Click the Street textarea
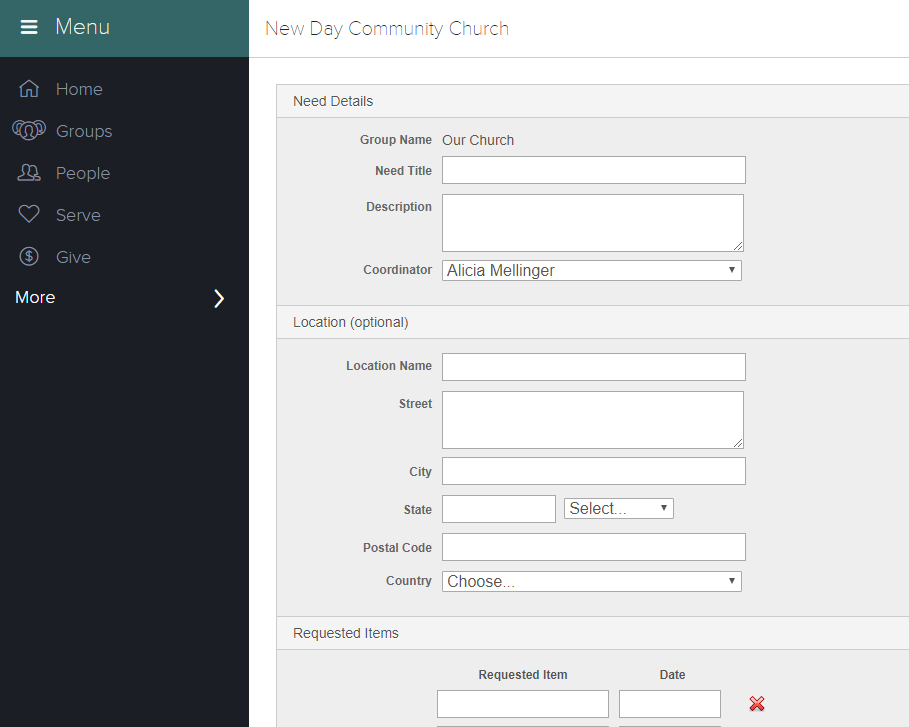Screen dimensions: 909x727 click(592, 420)
